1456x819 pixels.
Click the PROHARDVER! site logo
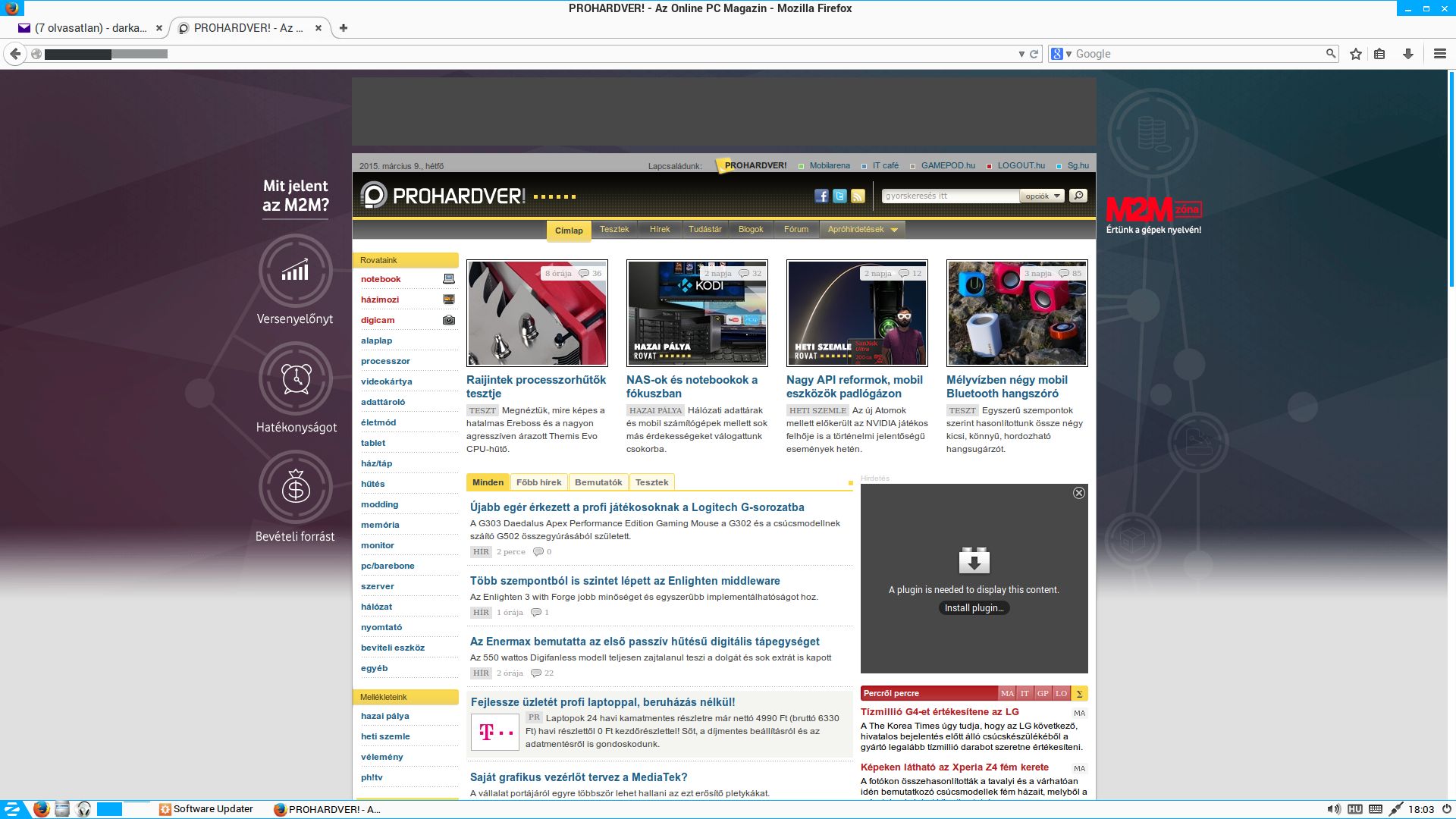443,196
